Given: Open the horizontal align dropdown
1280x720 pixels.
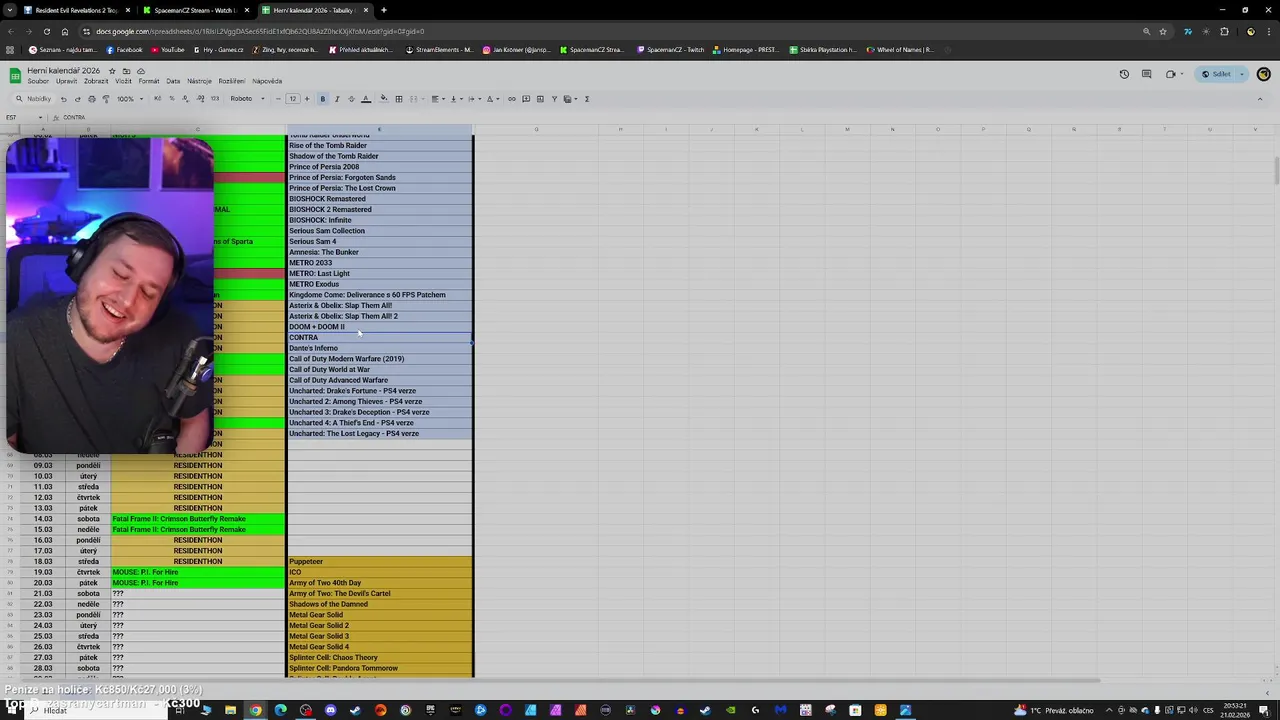Looking at the screenshot, I should point(437,99).
